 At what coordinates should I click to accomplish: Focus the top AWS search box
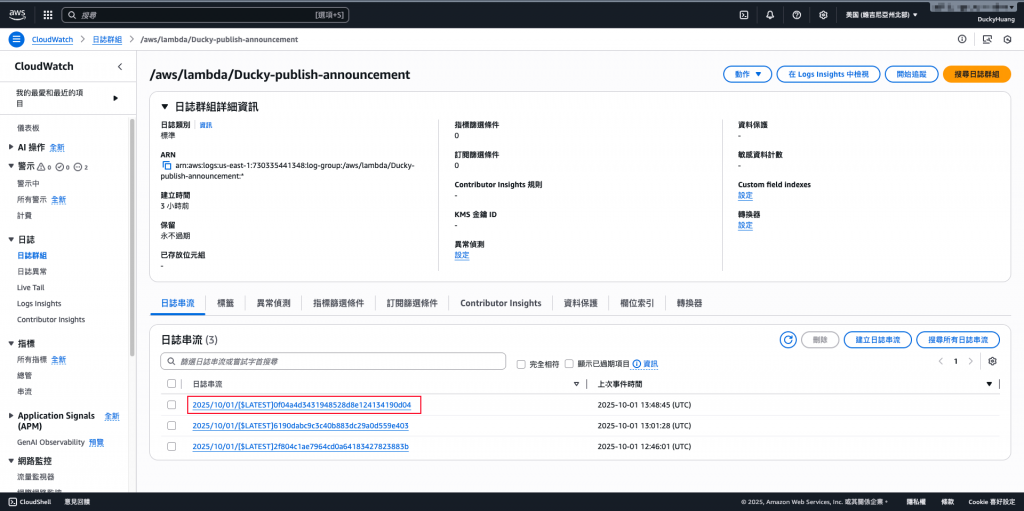[205, 14]
